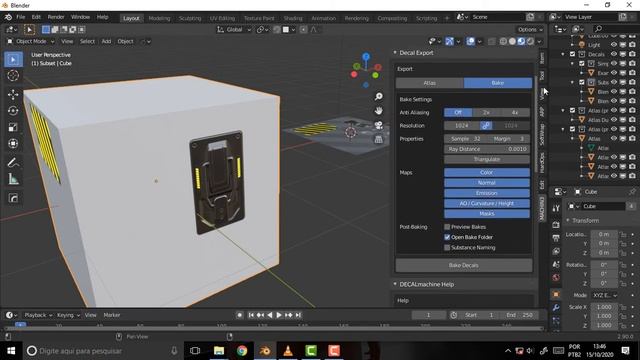
Task: Open the World properties tab icon
Action: click(556, 278)
